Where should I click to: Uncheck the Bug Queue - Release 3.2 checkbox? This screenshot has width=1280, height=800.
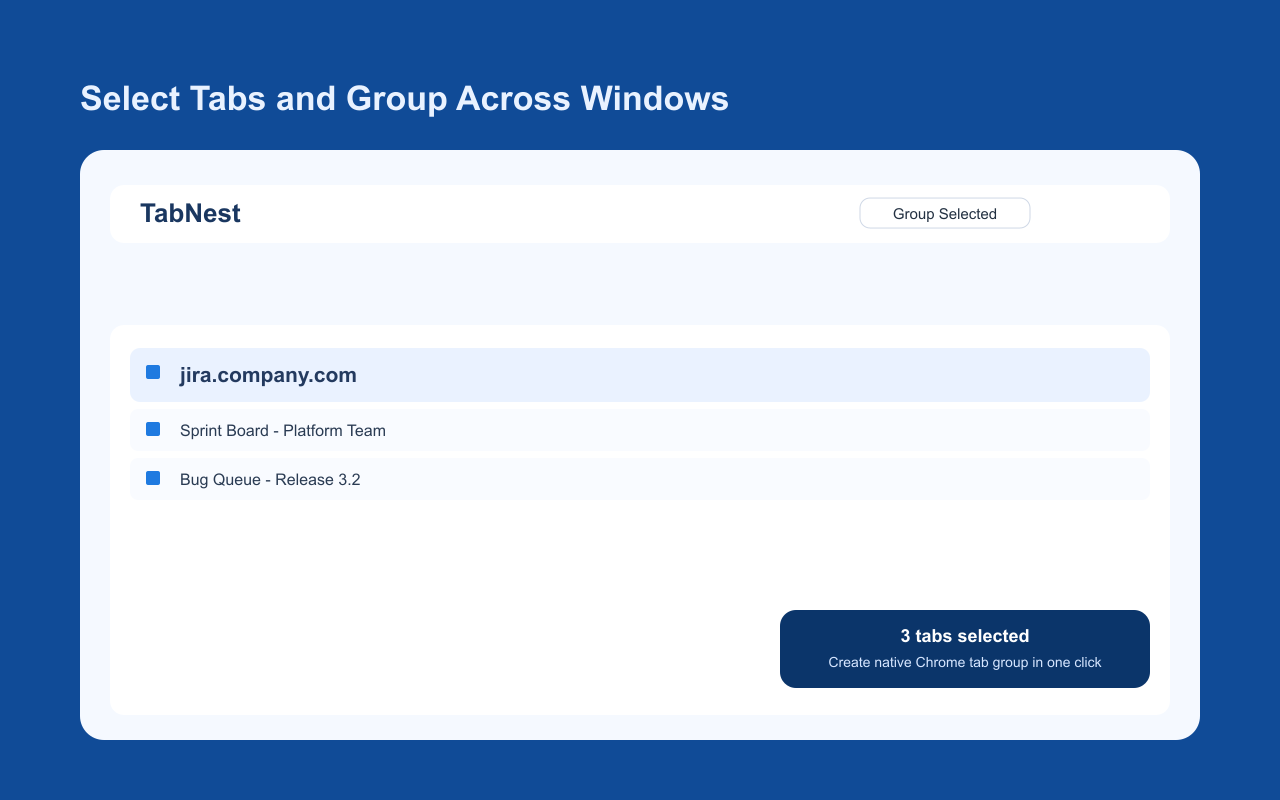point(153,478)
